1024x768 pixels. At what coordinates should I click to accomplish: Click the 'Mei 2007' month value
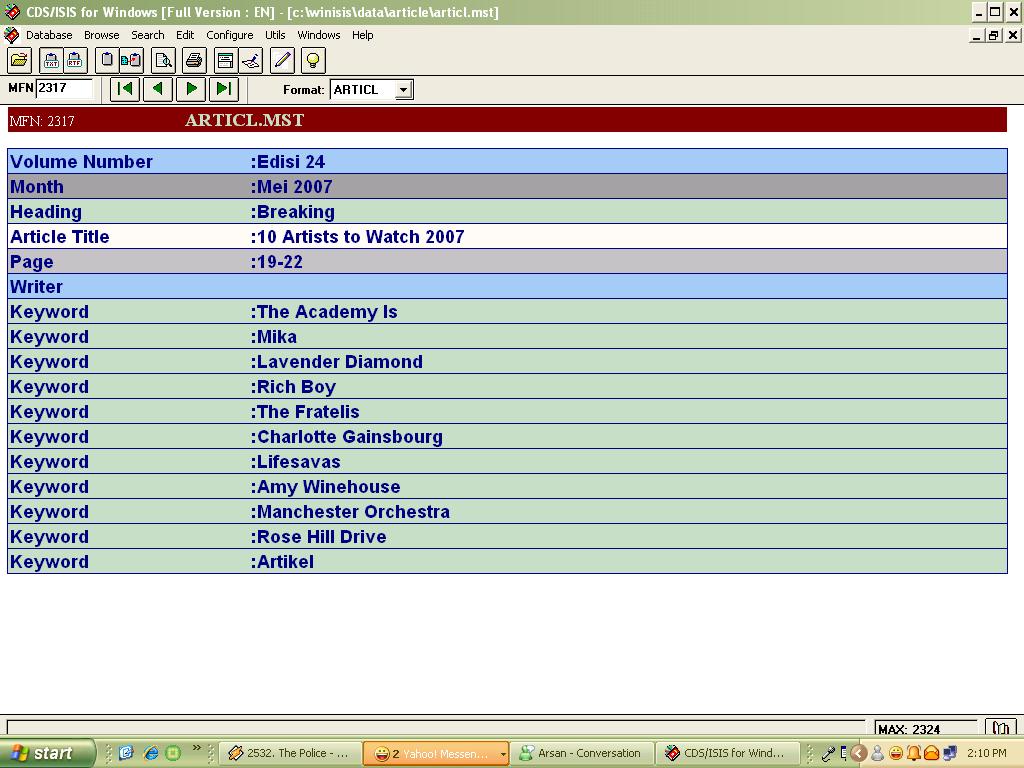295,187
